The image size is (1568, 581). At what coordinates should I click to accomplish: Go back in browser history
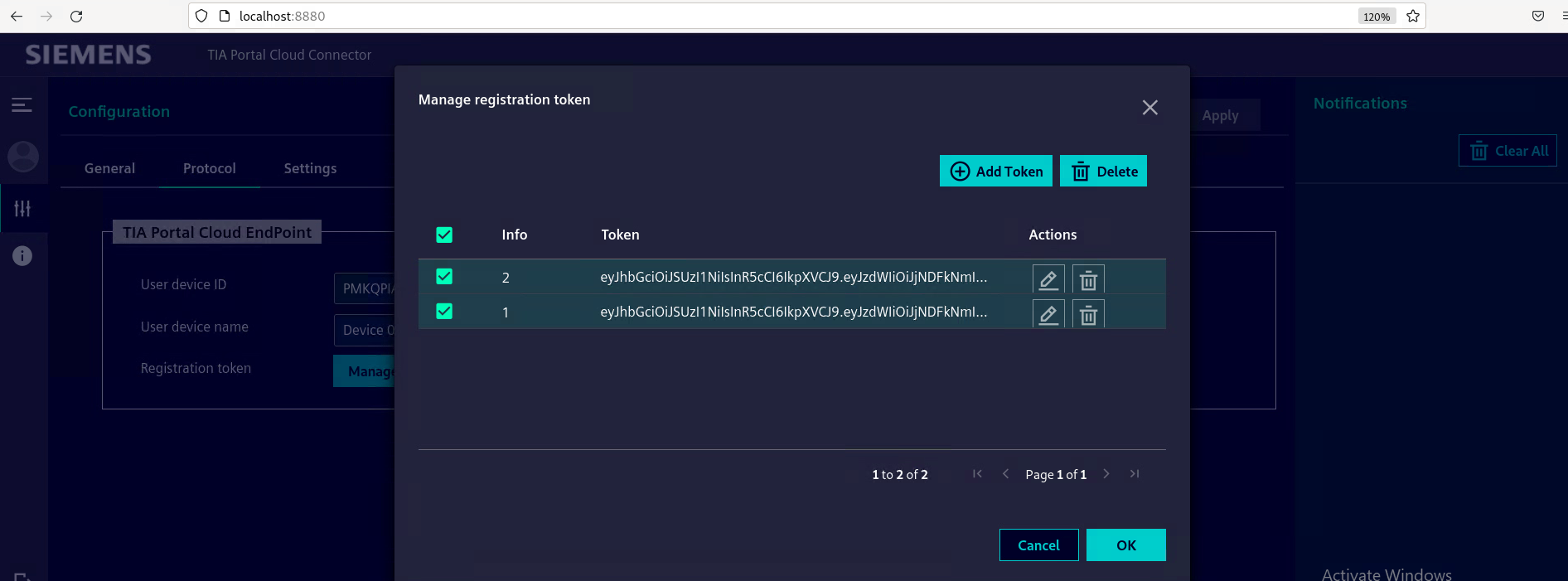click(x=17, y=16)
